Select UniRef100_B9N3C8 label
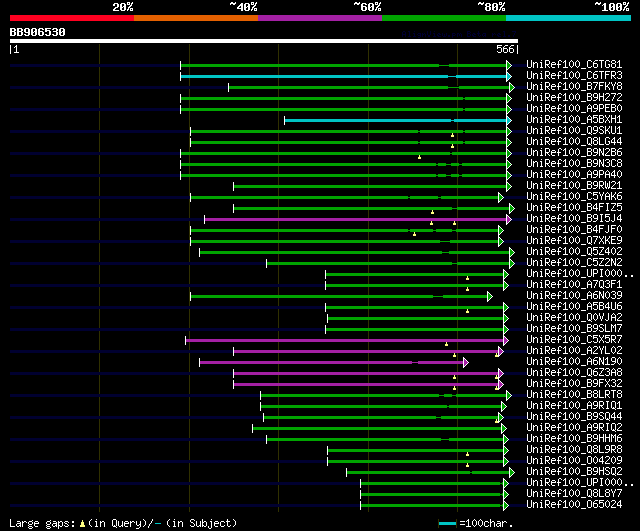Image resolution: width=640 pixels, height=531 pixels. point(574,164)
